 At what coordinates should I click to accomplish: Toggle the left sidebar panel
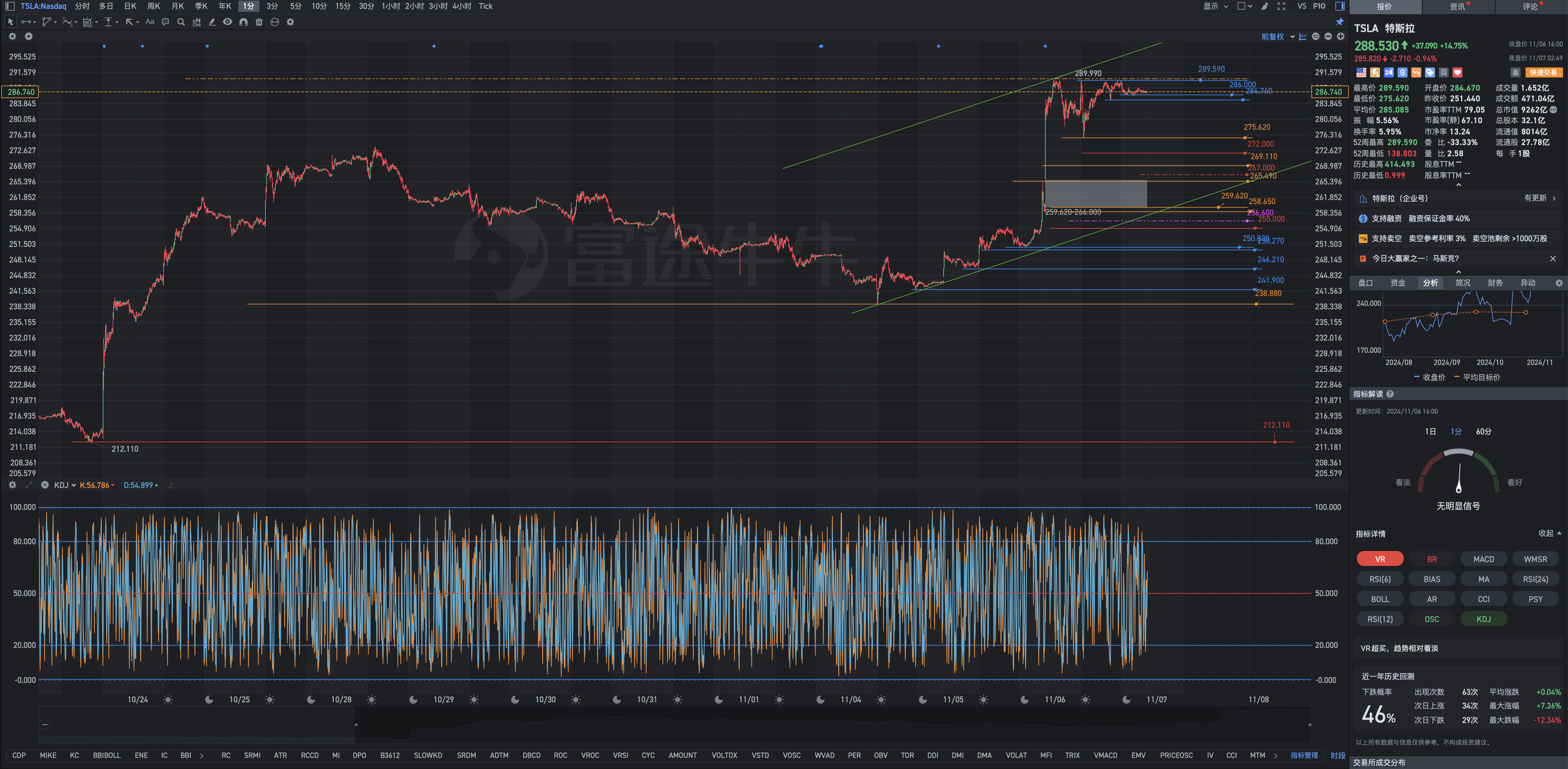(x=10, y=6)
